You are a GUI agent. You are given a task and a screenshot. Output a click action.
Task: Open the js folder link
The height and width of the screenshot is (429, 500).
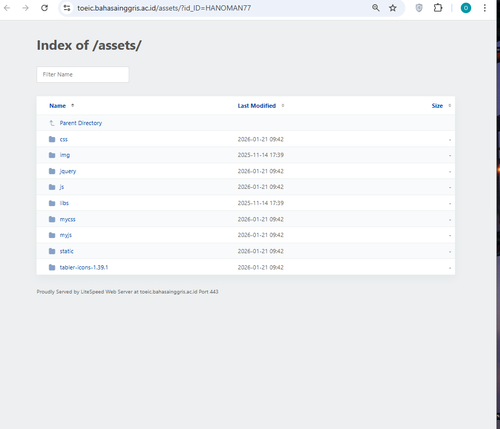coord(62,187)
